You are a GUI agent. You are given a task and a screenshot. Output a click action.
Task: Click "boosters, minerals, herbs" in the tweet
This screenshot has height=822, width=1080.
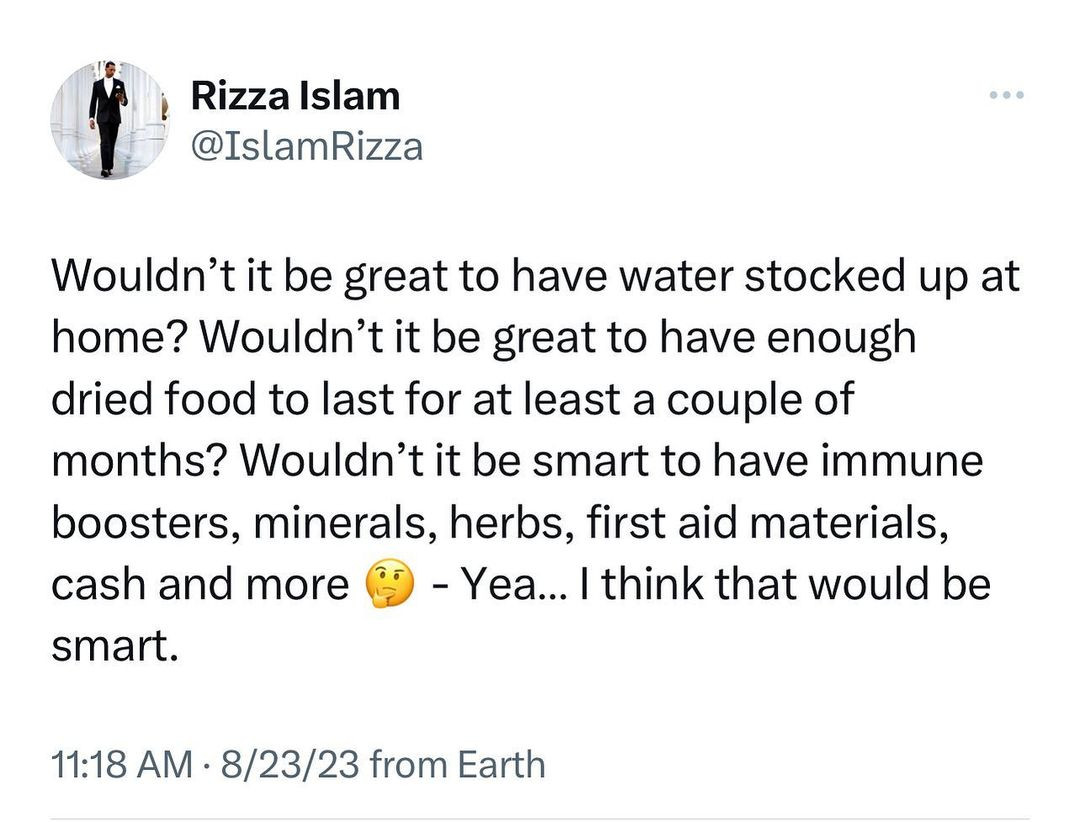pyautogui.click(x=310, y=523)
